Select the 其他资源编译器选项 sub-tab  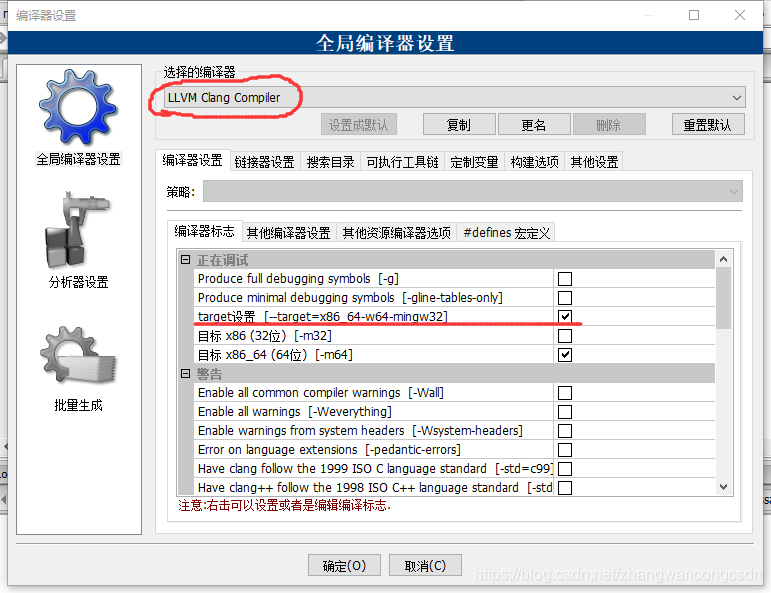(396, 233)
